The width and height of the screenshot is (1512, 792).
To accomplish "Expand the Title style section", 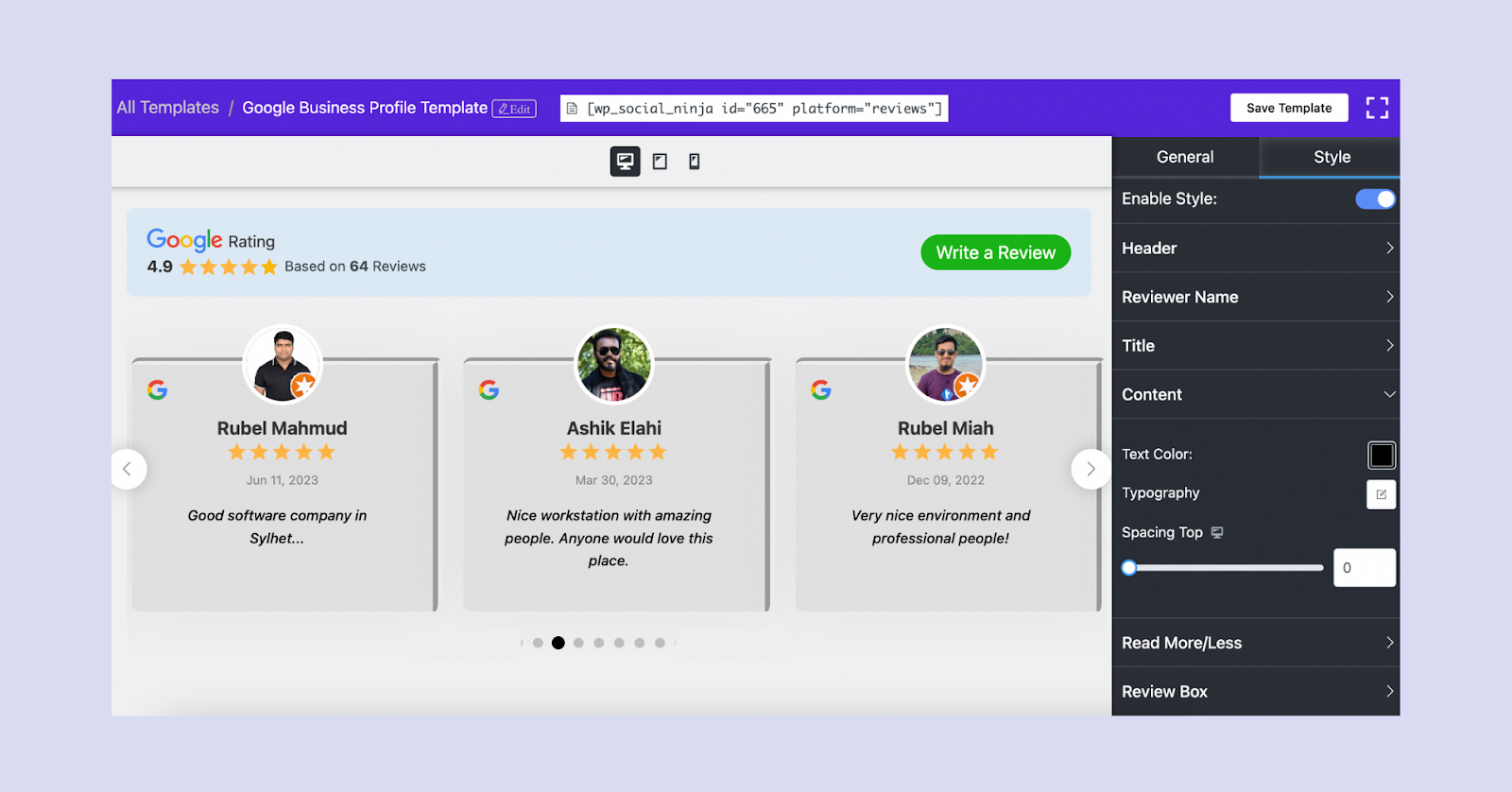I will (1256, 346).
